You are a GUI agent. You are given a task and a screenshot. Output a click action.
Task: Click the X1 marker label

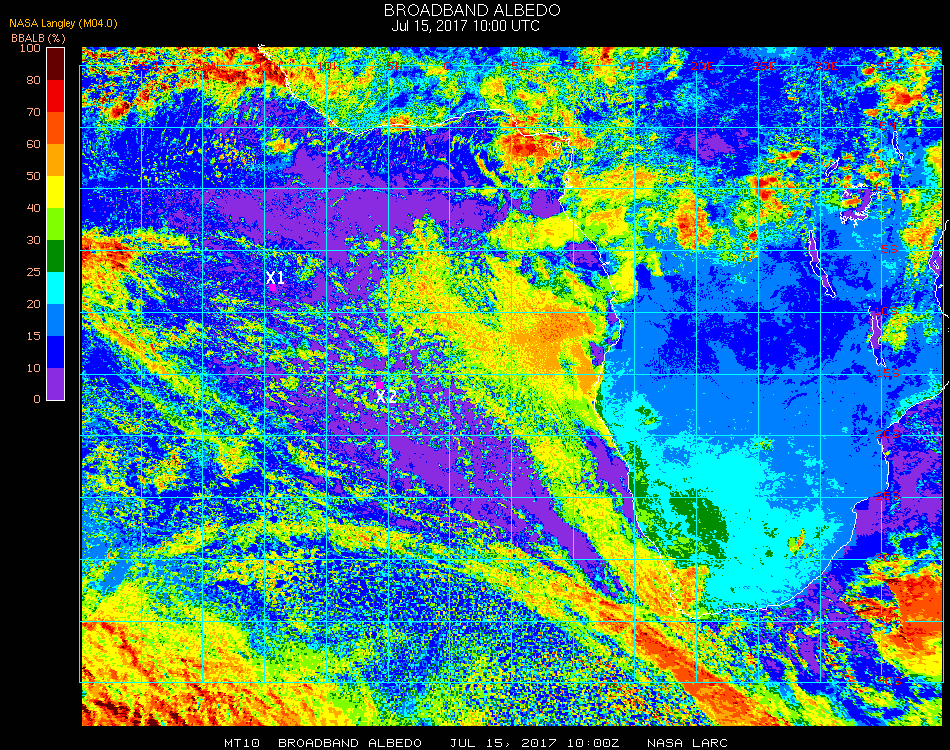[275, 277]
